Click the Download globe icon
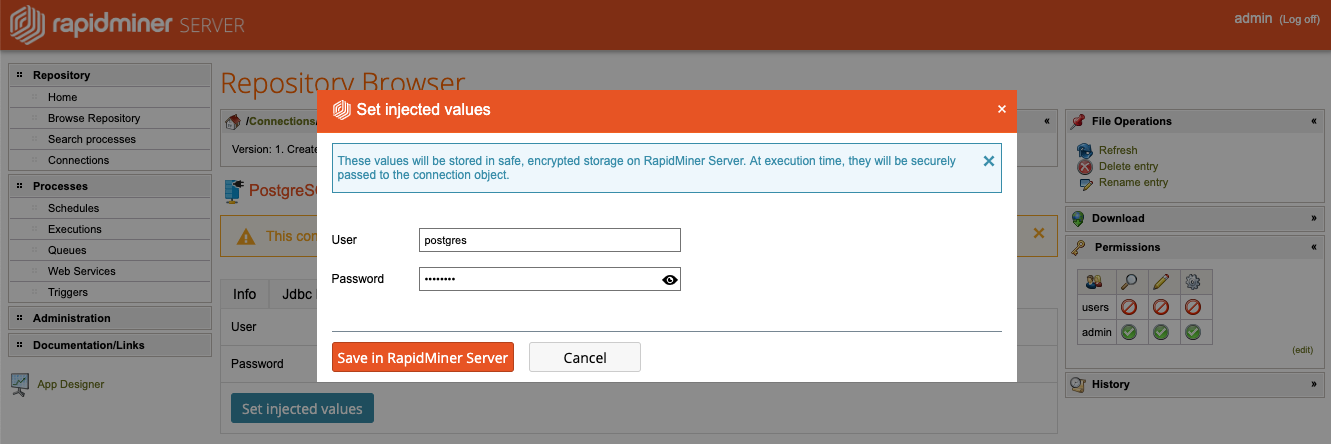This screenshot has width=1331, height=444. [x=1078, y=218]
